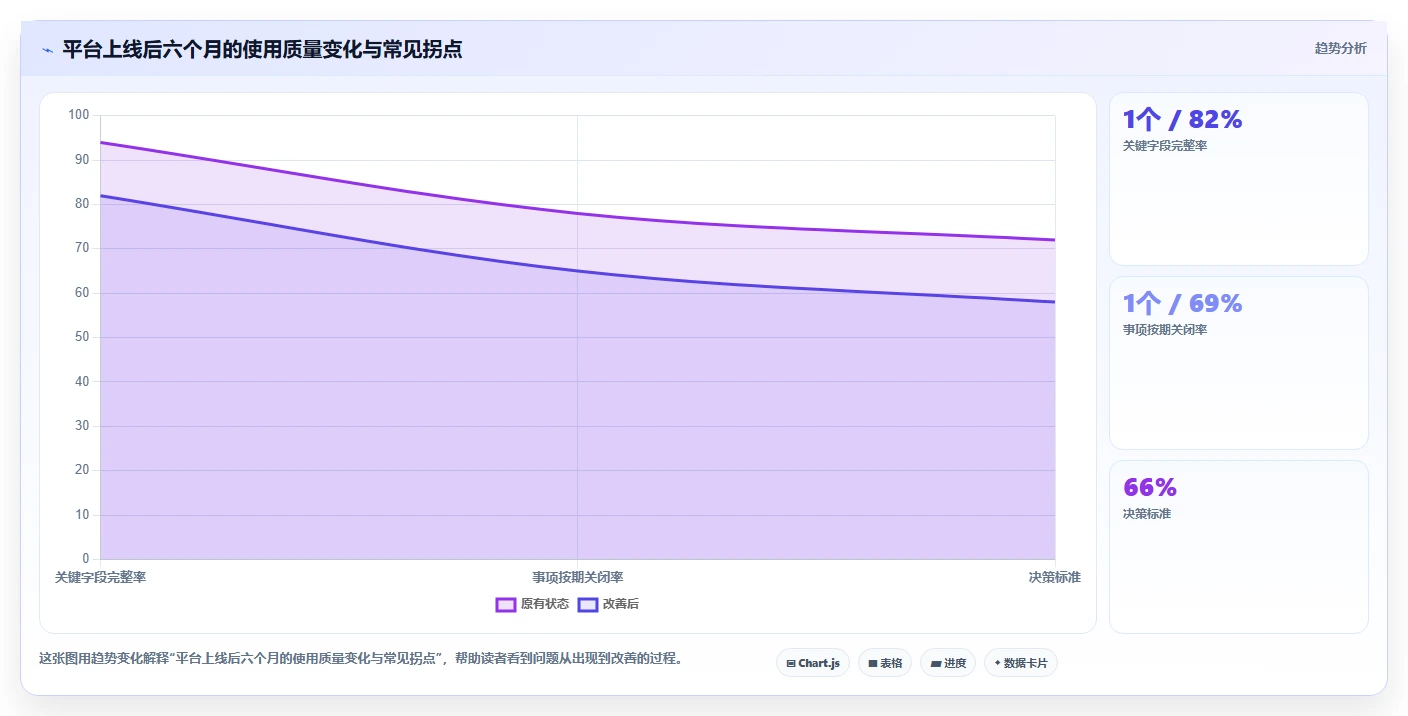Toggle the 原有状态 legend swatch
This screenshot has height=716, width=1408.
coord(506,604)
